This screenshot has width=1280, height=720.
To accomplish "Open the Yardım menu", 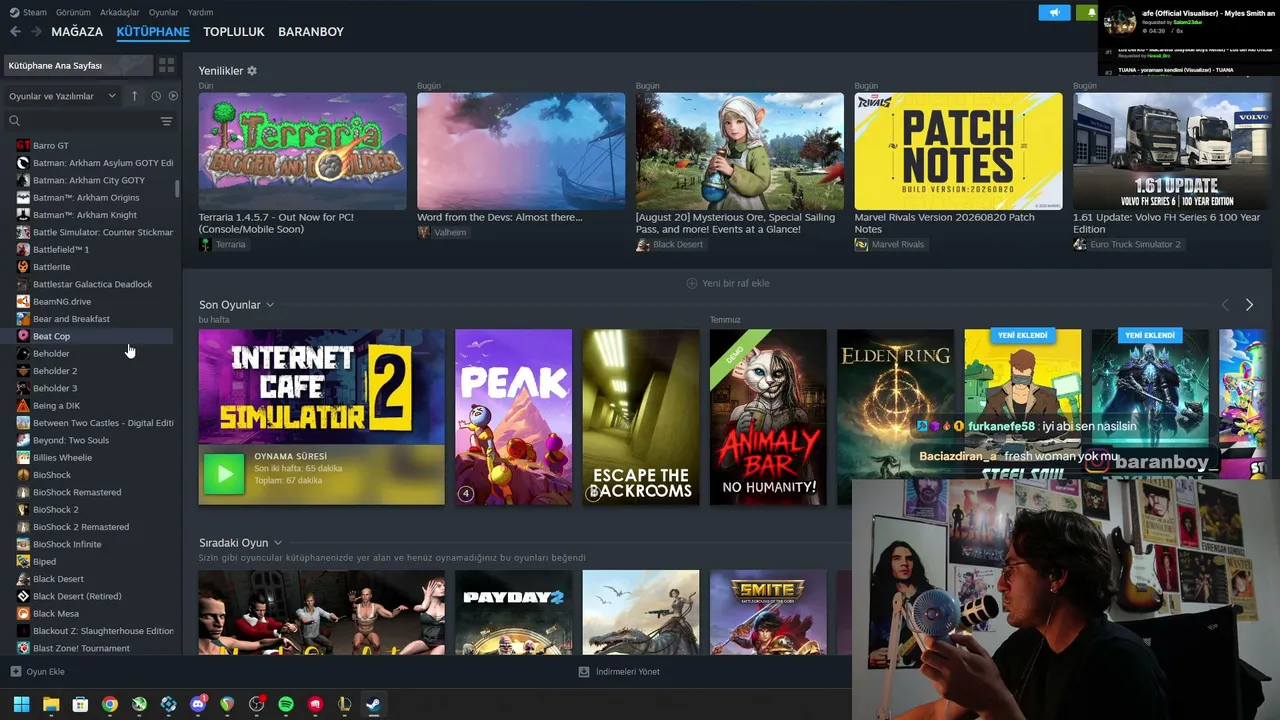I will pyautogui.click(x=201, y=12).
